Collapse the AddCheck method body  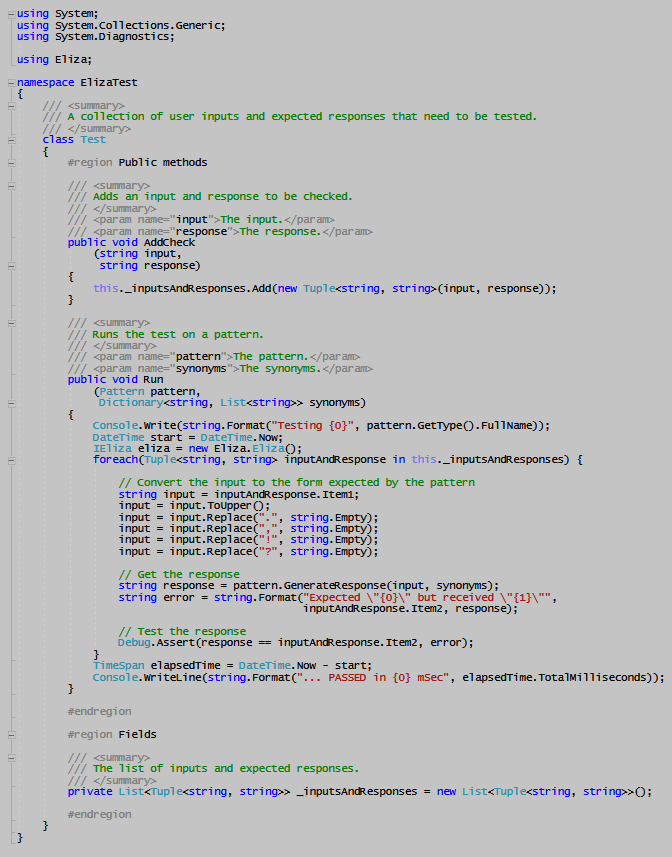[11, 266]
